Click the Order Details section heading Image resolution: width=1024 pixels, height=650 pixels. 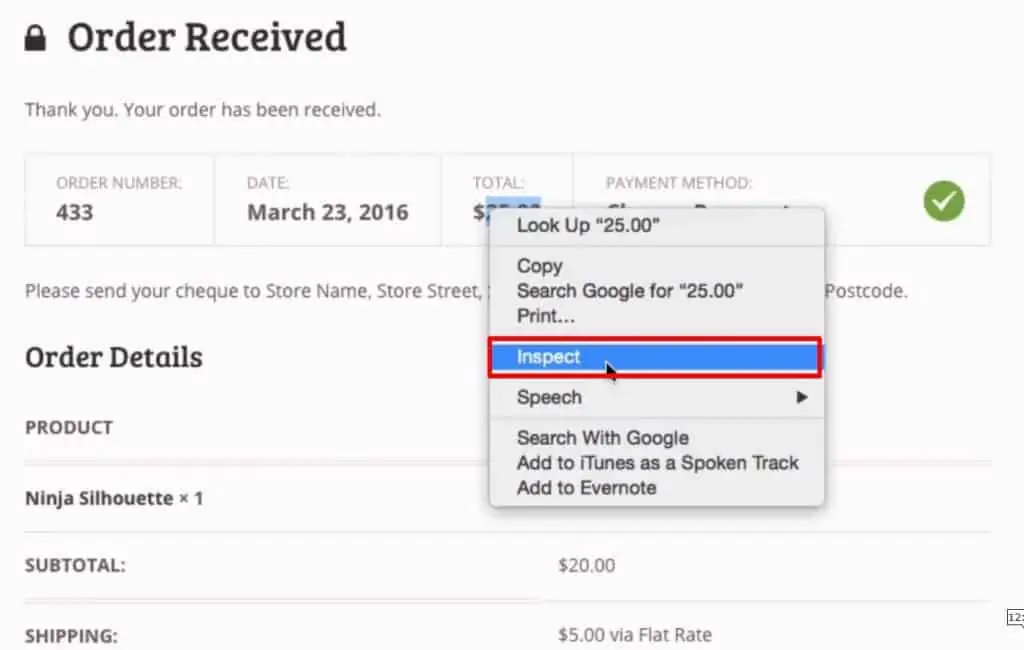coord(113,357)
